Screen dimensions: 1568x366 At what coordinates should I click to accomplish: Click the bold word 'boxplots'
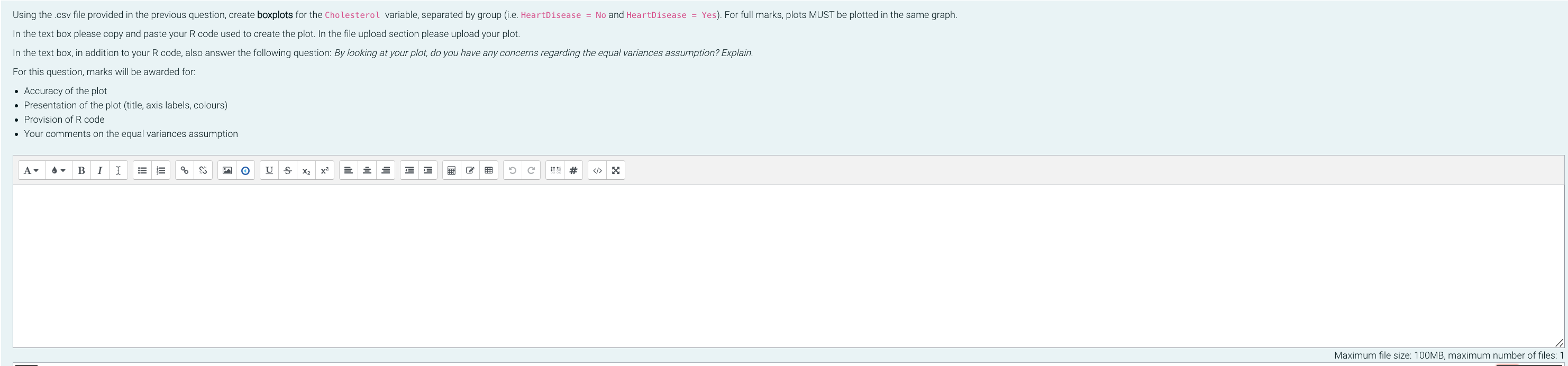[275, 15]
